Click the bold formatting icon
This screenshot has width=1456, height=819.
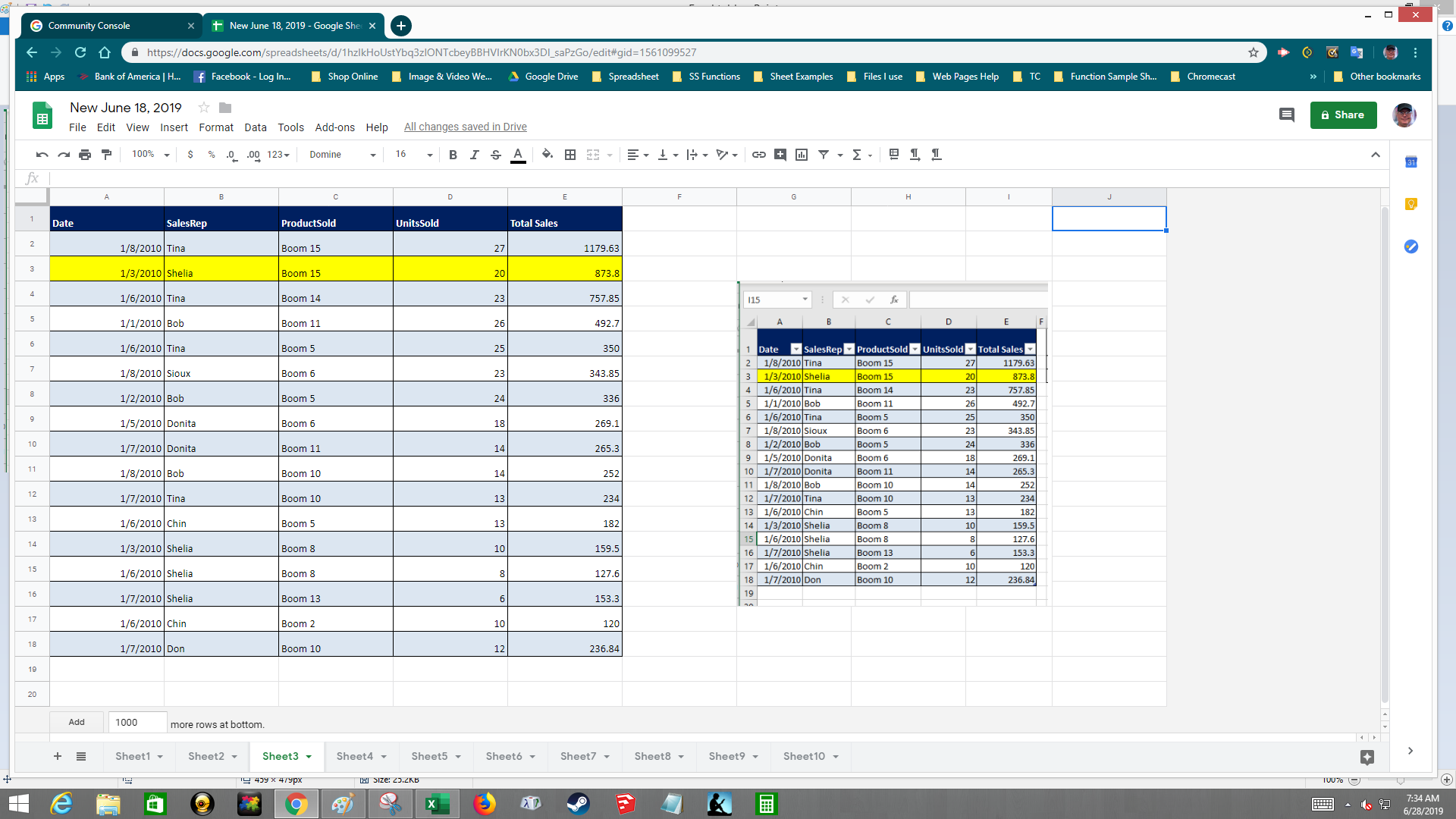pos(453,154)
